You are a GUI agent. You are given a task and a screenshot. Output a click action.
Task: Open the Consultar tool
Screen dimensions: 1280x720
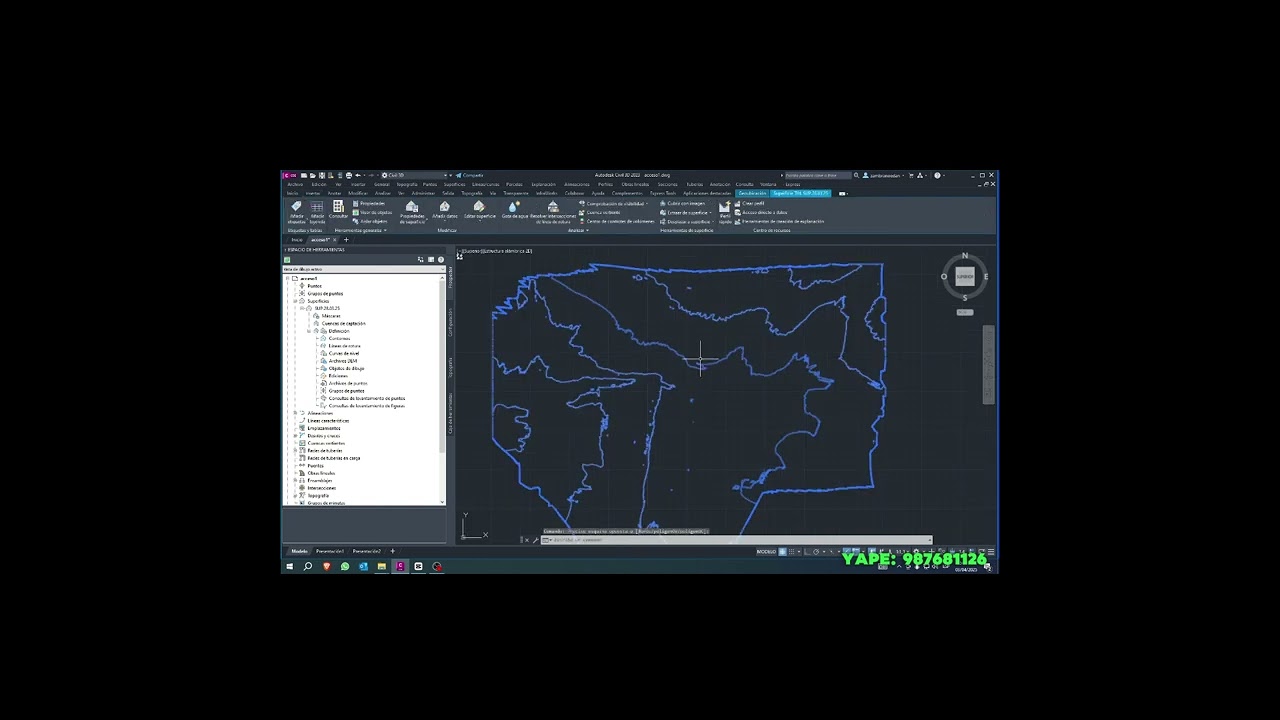coord(338,209)
